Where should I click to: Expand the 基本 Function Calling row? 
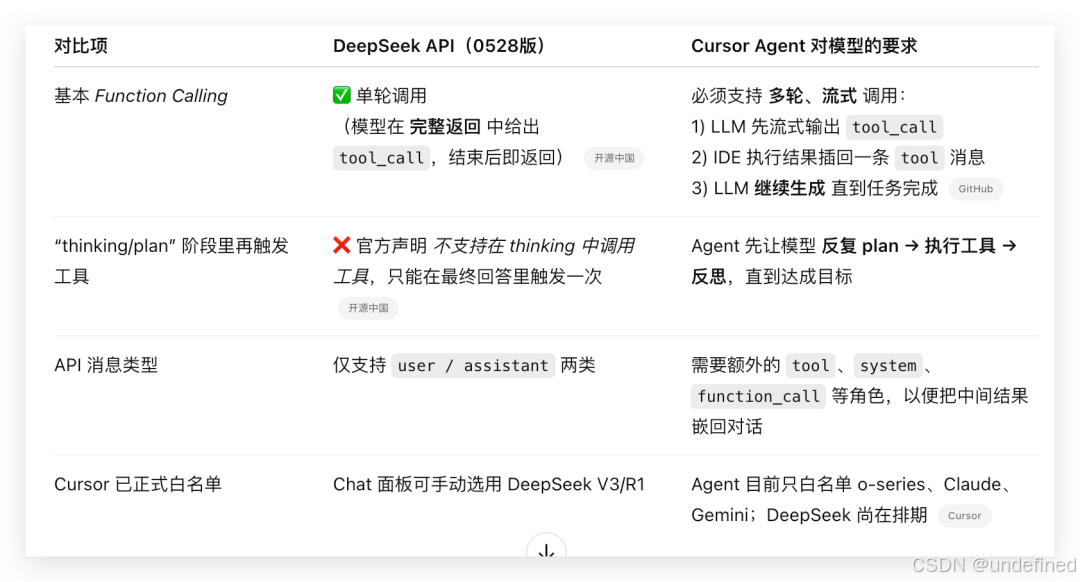140,96
